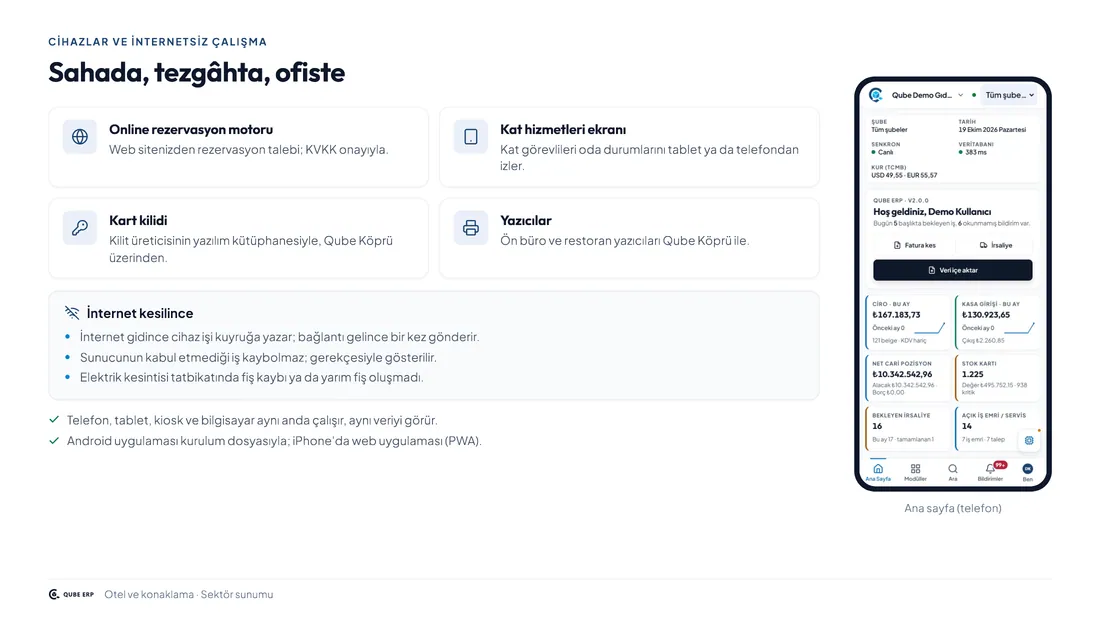Click the printer icon beside Yazıcılar

(471, 227)
